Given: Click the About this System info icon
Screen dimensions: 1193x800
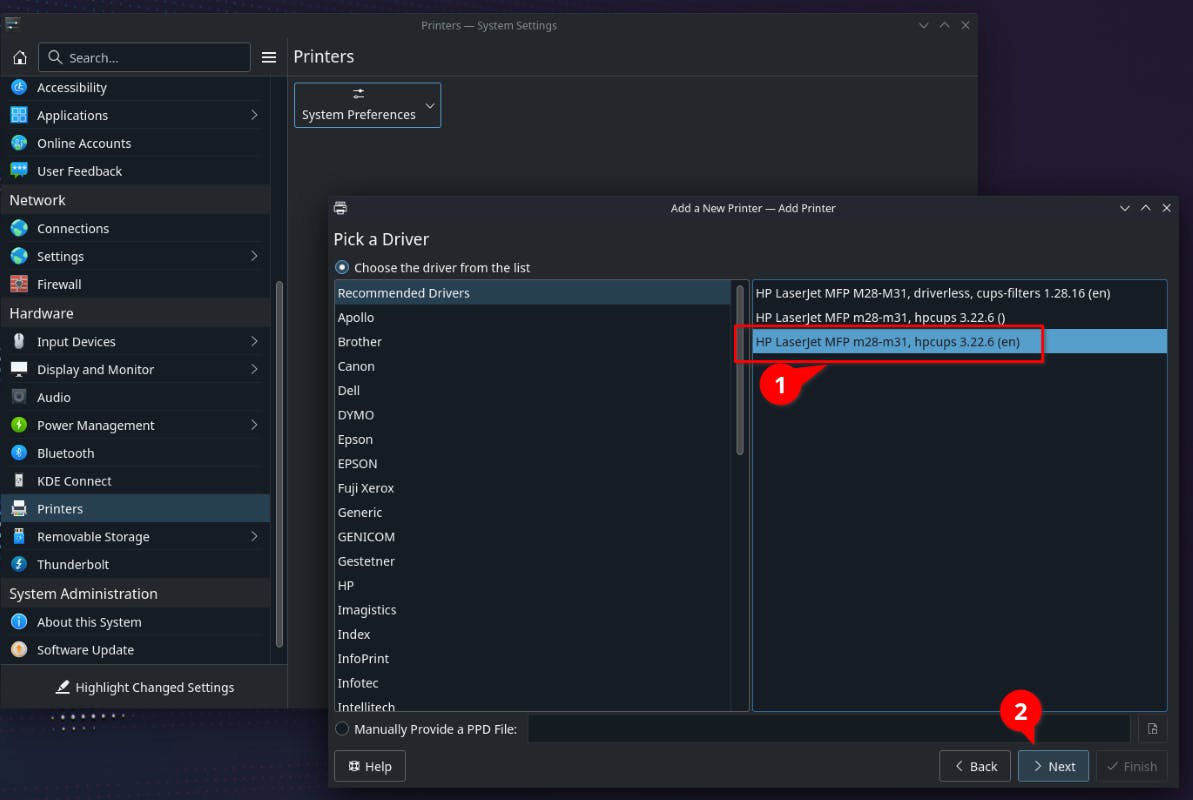Looking at the screenshot, I should [19, 622].
